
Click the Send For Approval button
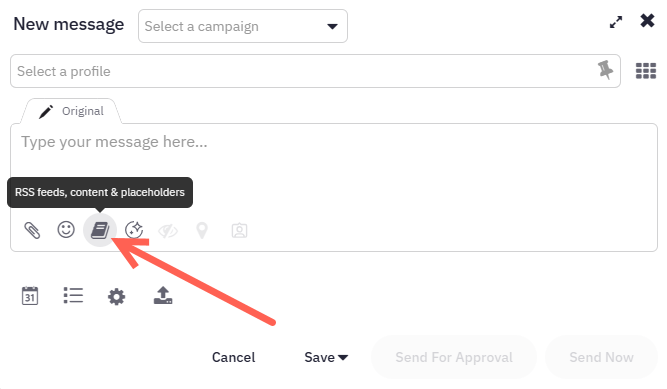(454, 358)
